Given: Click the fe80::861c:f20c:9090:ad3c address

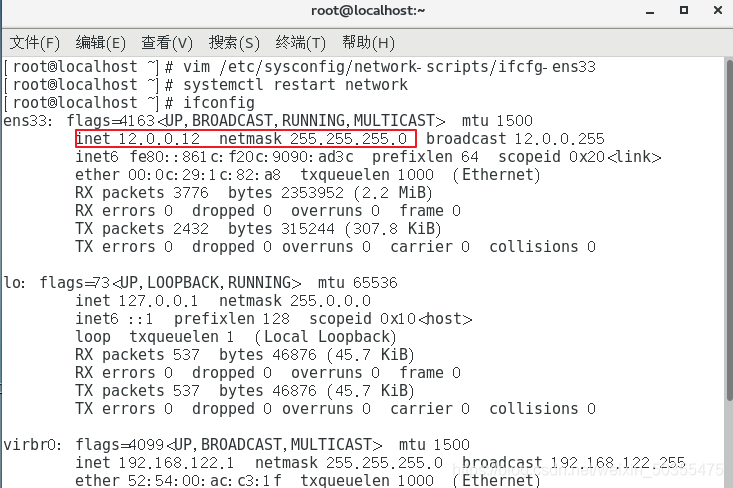Looking at the screenshot, I should [242, 157].
